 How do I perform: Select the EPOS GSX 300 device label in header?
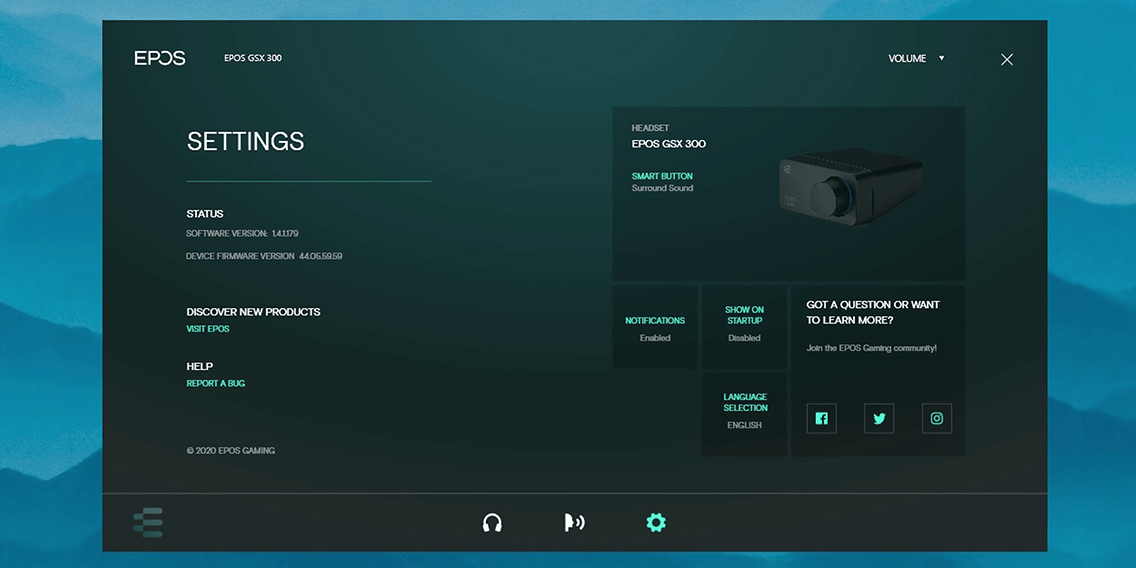pos(253,58)
